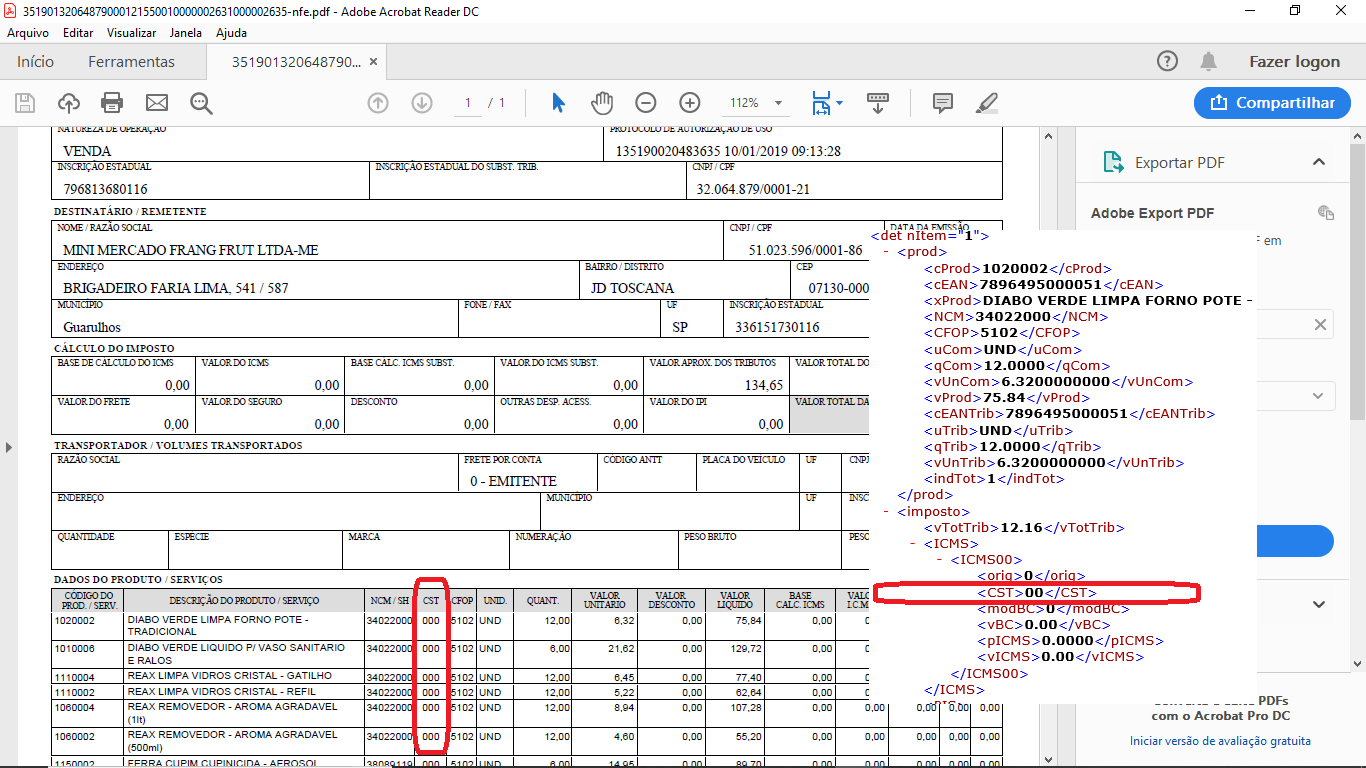Open the Visualizar menu

[132, 32]
